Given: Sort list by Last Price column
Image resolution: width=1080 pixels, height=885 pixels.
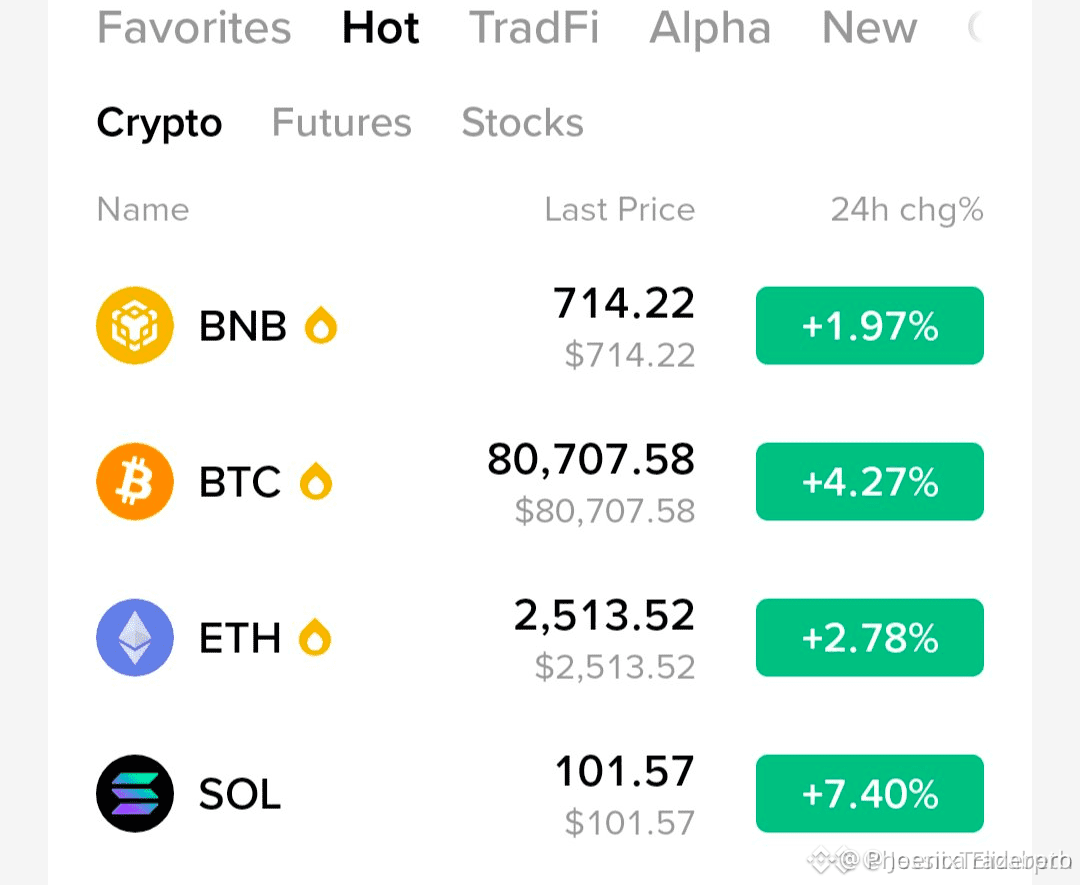Looking at the screenshot, I should 620,209.
